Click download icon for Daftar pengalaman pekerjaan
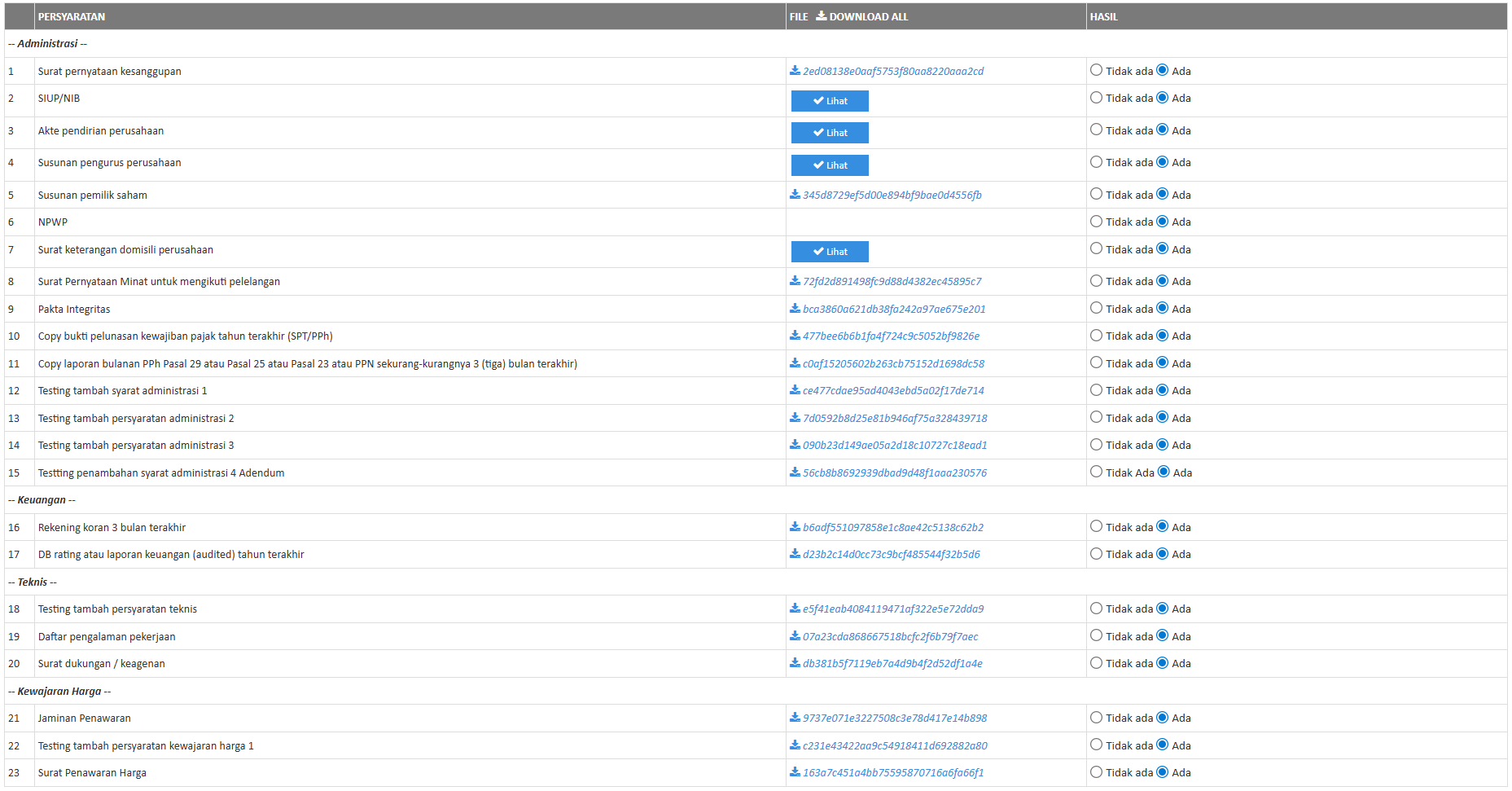Screen dimensions: 1512x791 795,636
